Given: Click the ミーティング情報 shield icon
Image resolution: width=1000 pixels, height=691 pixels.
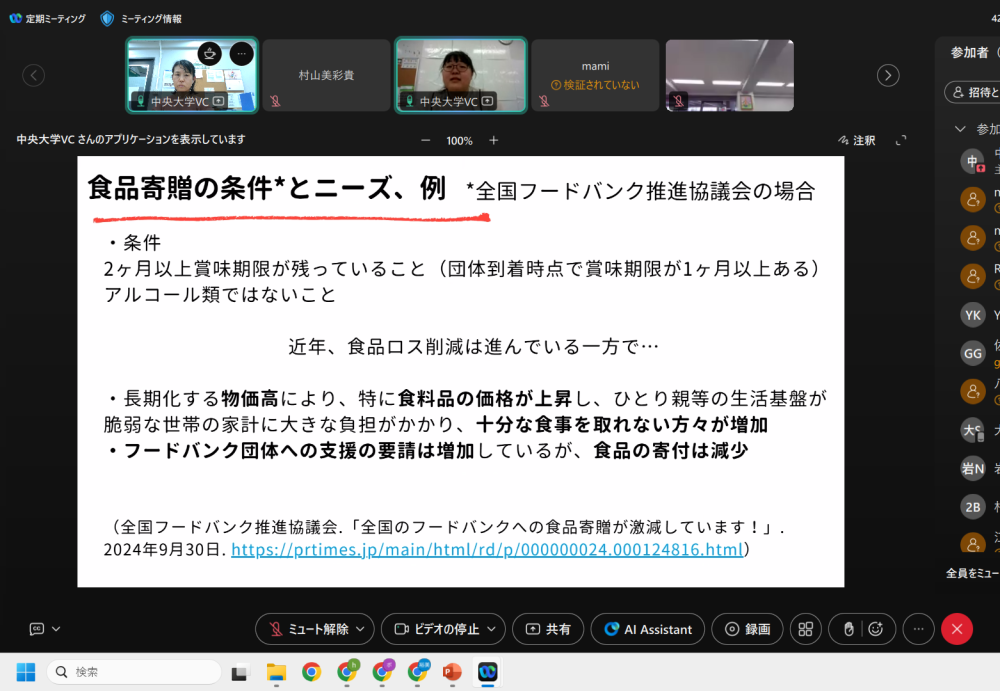Looking at the screenshot, I should 107,18.
